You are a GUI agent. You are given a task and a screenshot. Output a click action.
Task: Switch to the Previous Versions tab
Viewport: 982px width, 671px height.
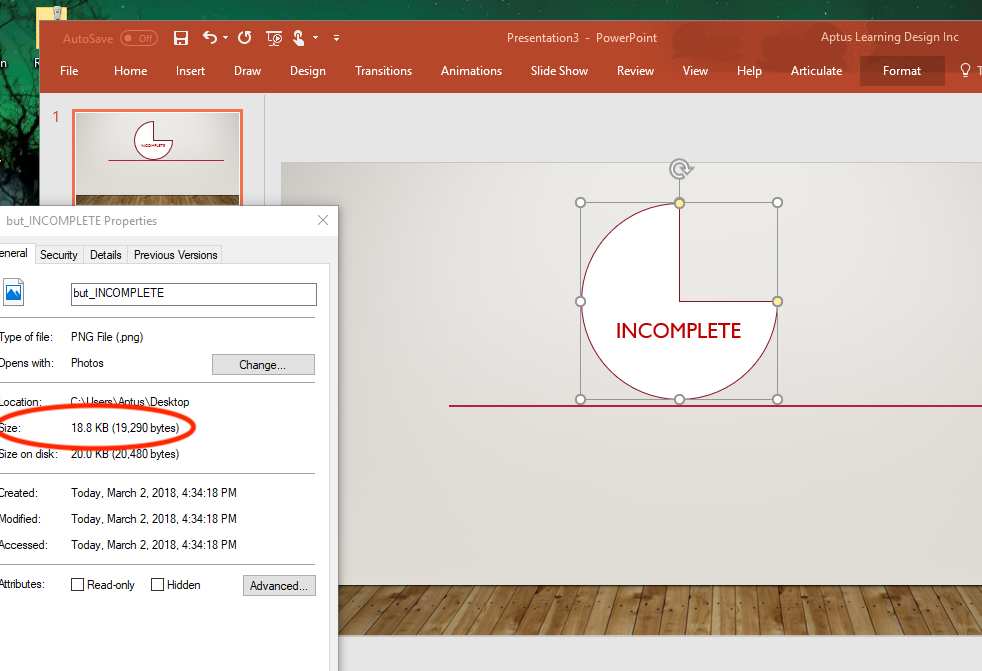click(x=174, y=254)
